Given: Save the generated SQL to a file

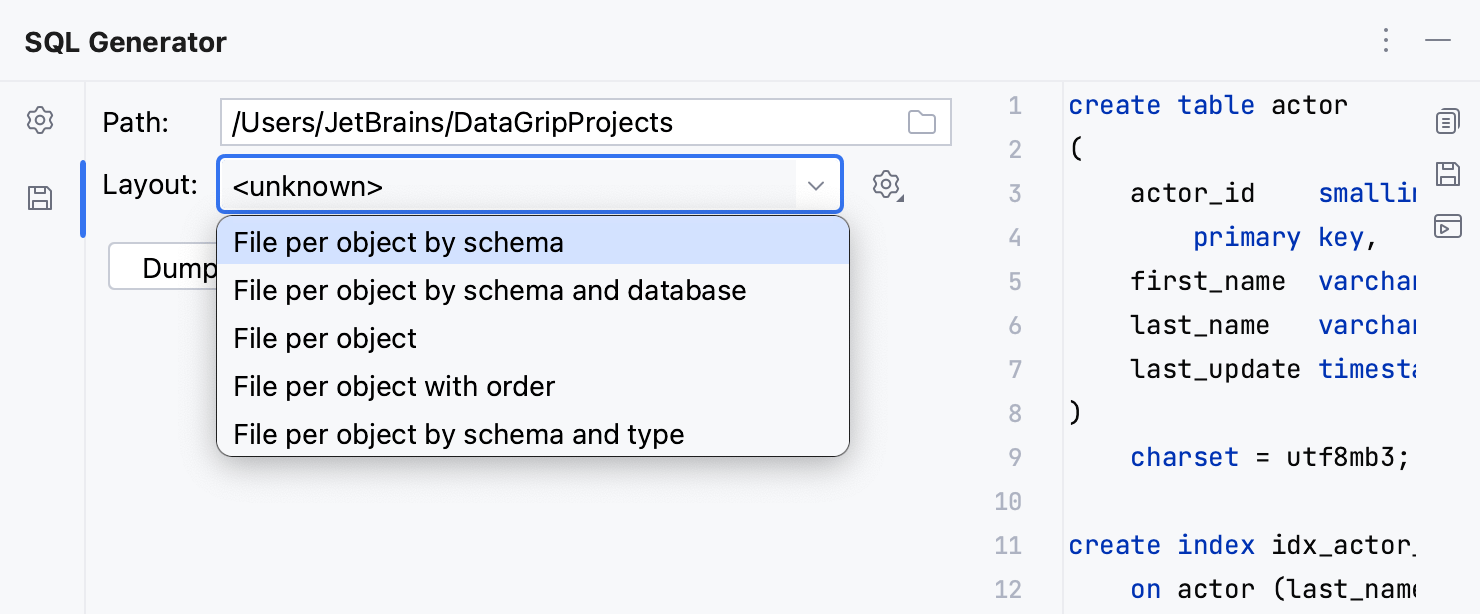Looking at the screenshot, I should coord(1447,172).
